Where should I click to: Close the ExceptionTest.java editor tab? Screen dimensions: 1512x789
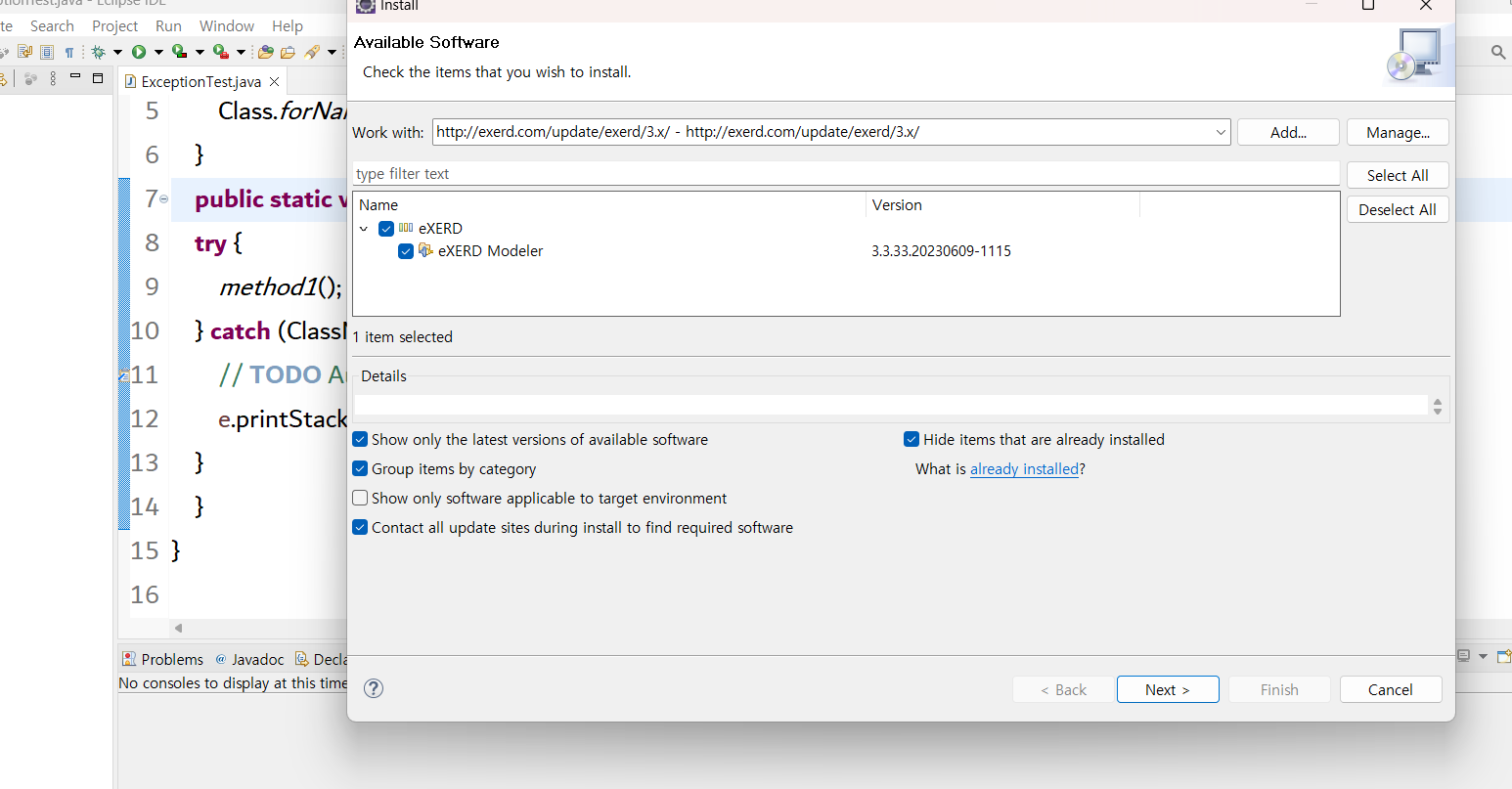274,81
